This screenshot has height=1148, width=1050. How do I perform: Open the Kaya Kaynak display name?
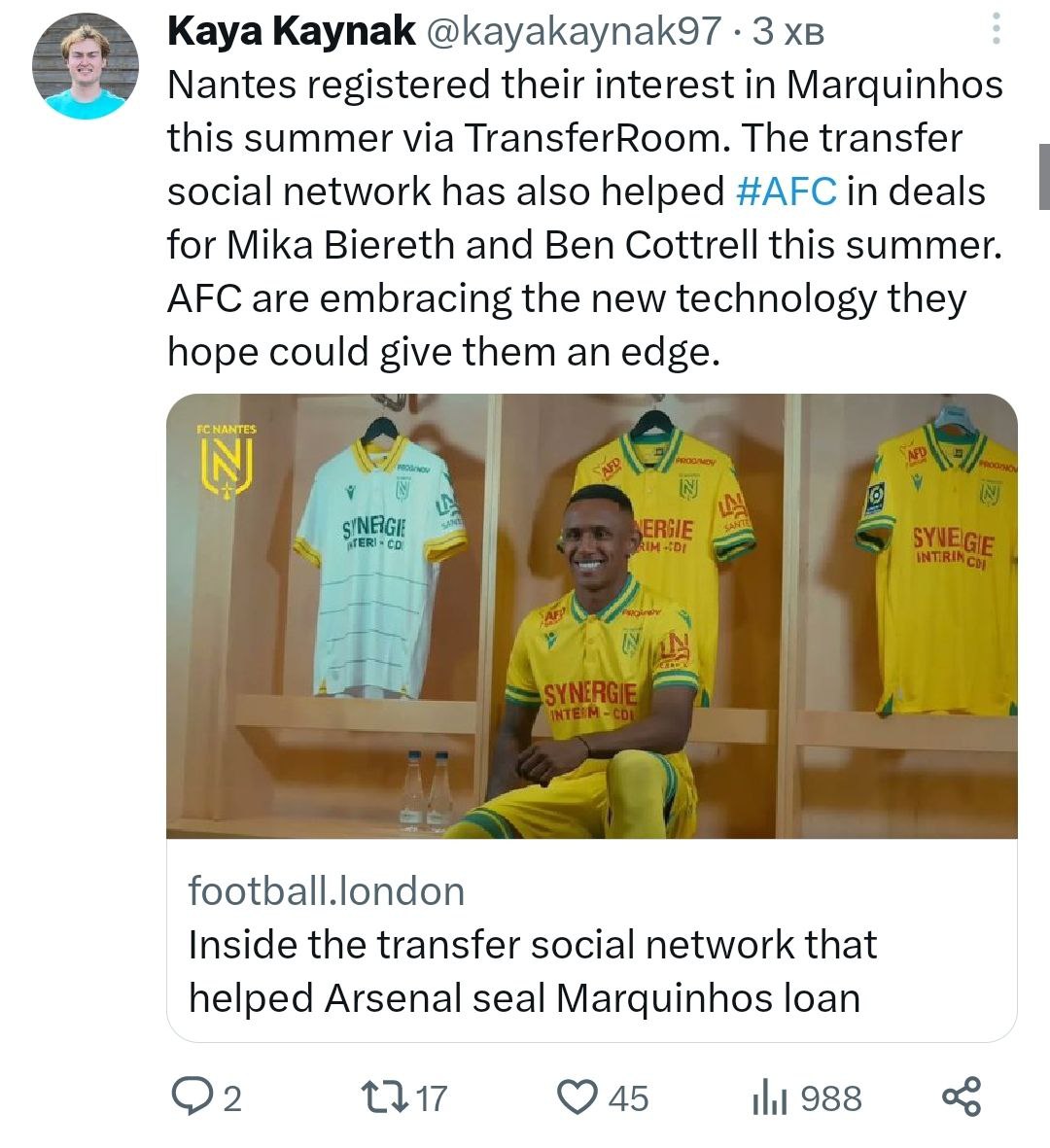tap(292, 32)
